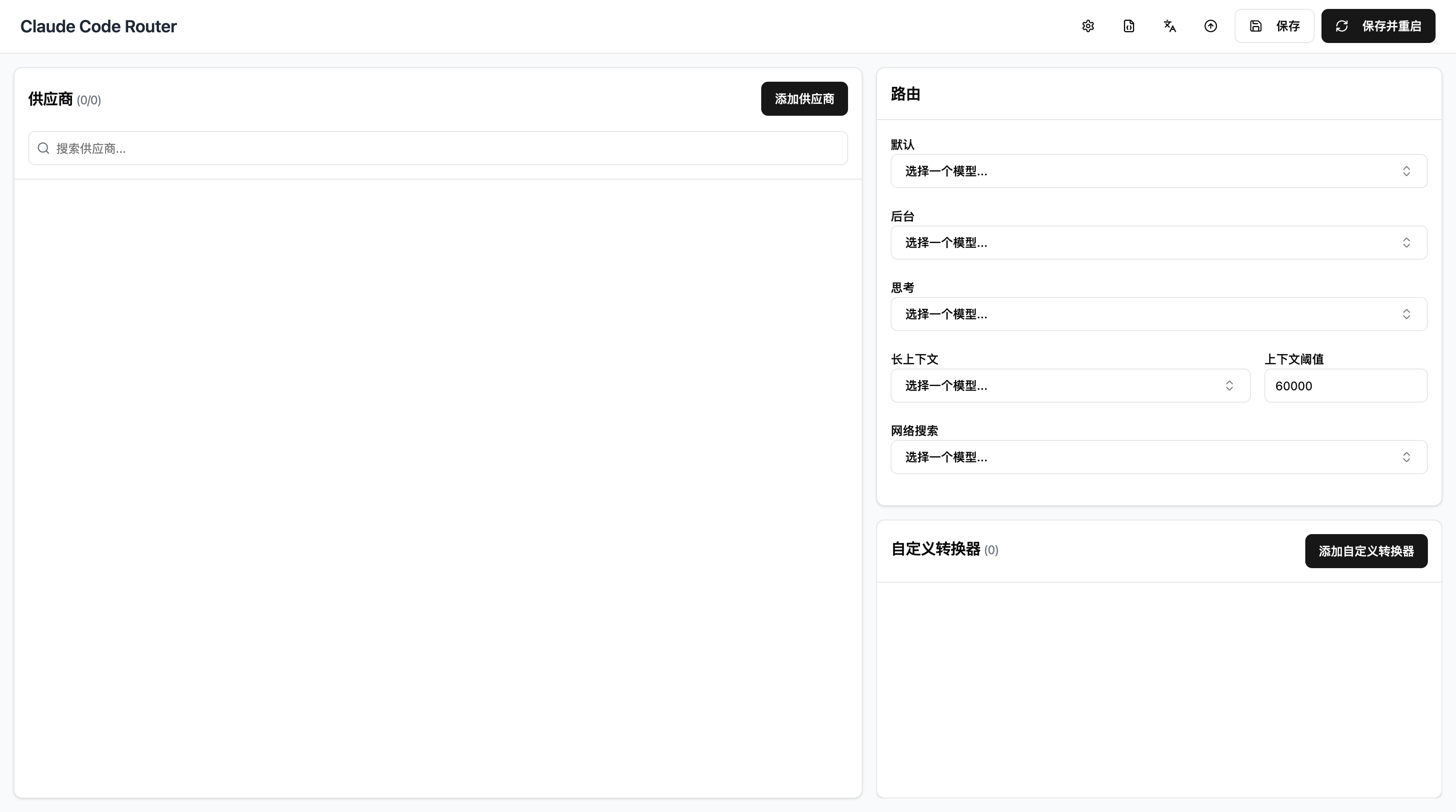This screenshot has width=1456, height=812.
Task: Click the chevron arrows in 长上下文 selector
Action: [x=1229, y=386]
